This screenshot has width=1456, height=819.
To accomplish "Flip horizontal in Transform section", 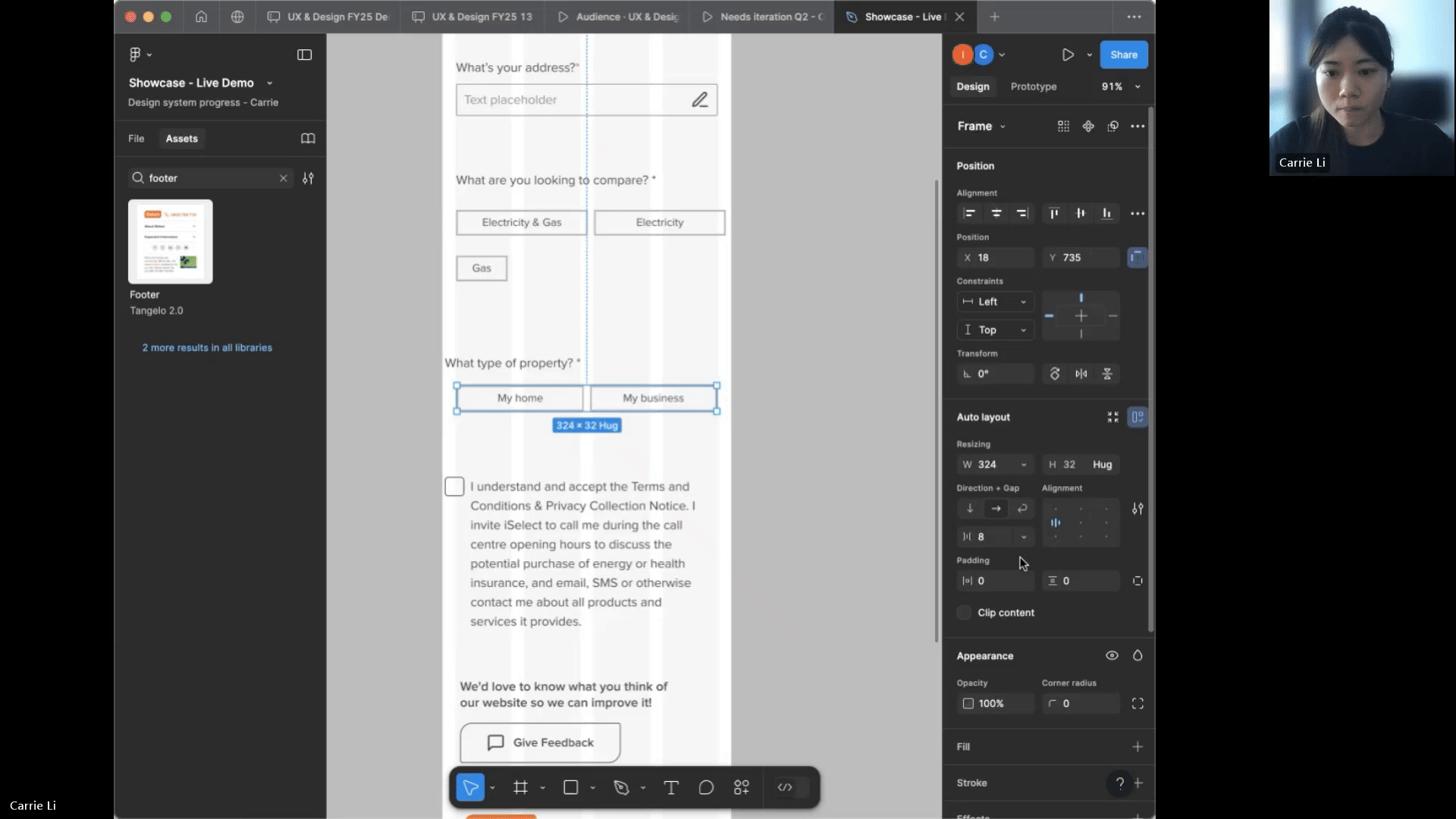I will click(x=1081, y=374).
